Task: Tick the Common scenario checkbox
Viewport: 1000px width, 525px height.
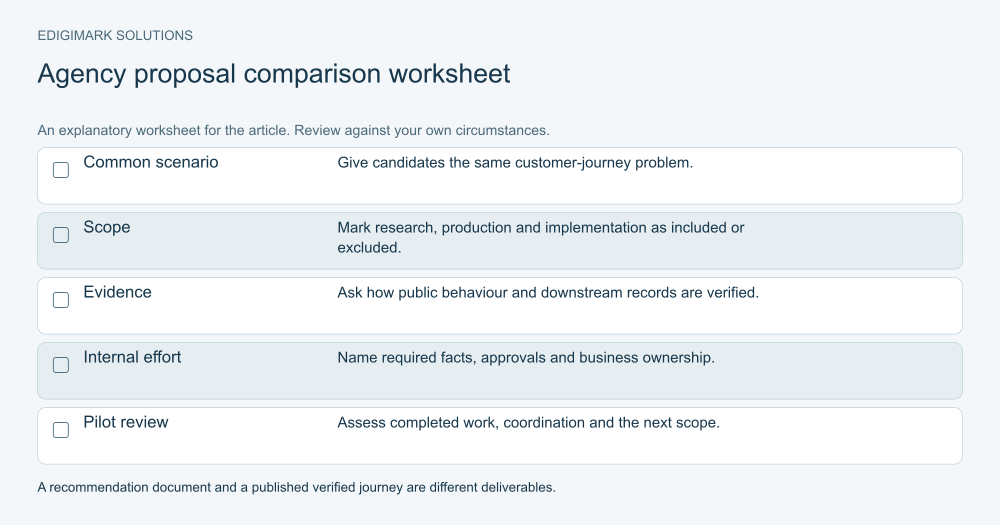Action: point(61,170)
